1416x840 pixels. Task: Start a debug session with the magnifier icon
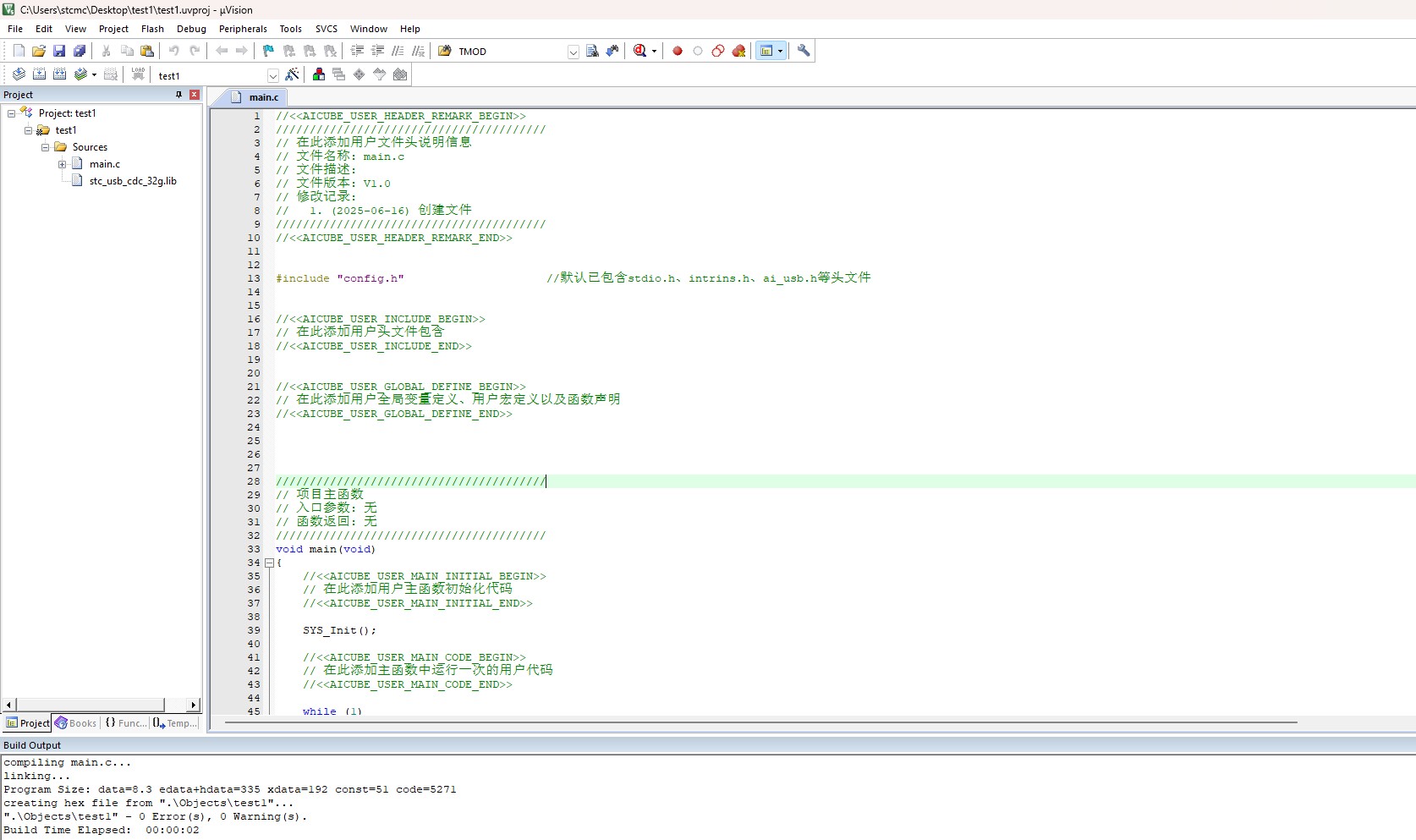point(640,51)
